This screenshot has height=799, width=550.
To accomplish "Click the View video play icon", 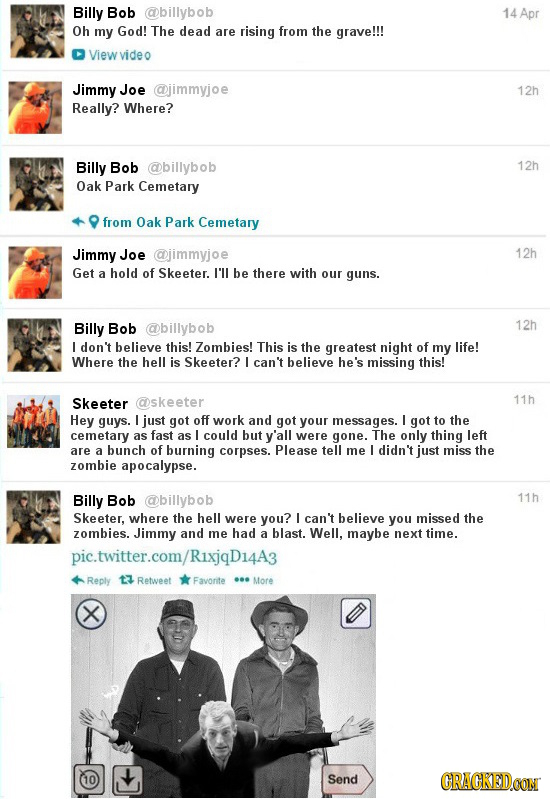I will coord(78,55).
